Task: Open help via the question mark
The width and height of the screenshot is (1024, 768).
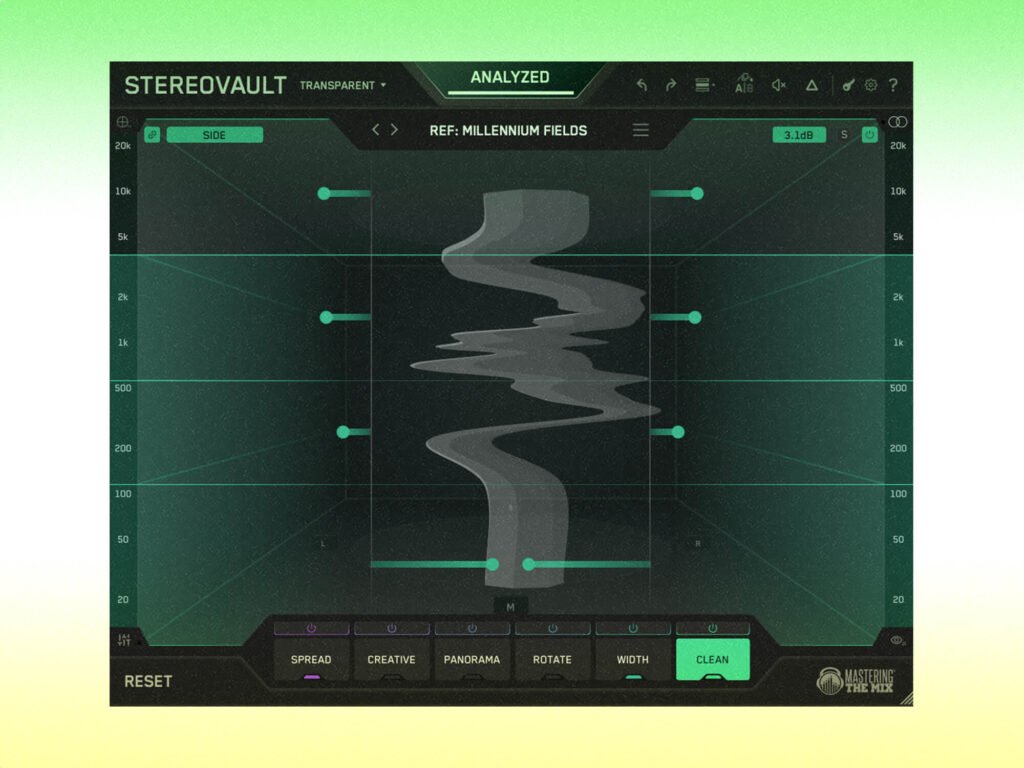Action: tap(893, 85)
